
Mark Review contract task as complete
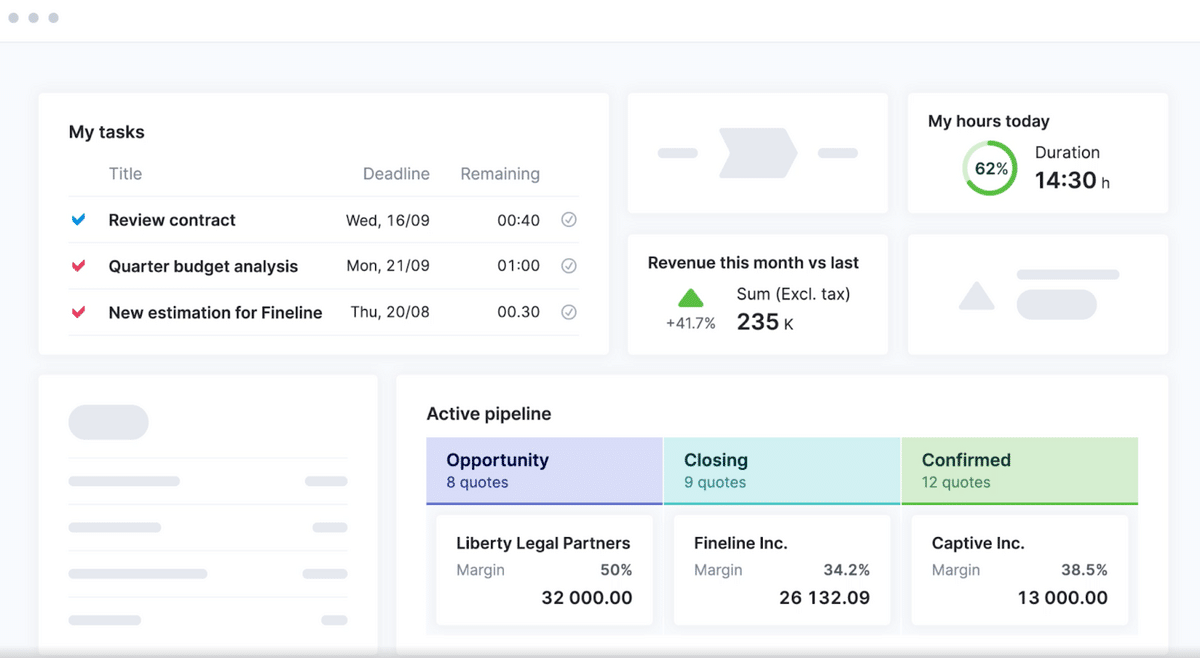569,220
